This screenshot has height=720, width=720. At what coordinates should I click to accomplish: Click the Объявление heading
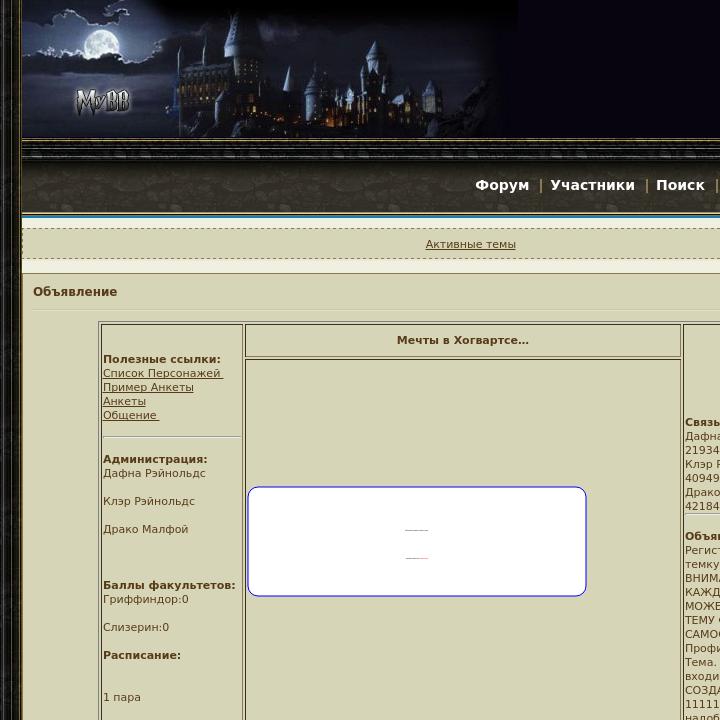[x=75, y=292]
